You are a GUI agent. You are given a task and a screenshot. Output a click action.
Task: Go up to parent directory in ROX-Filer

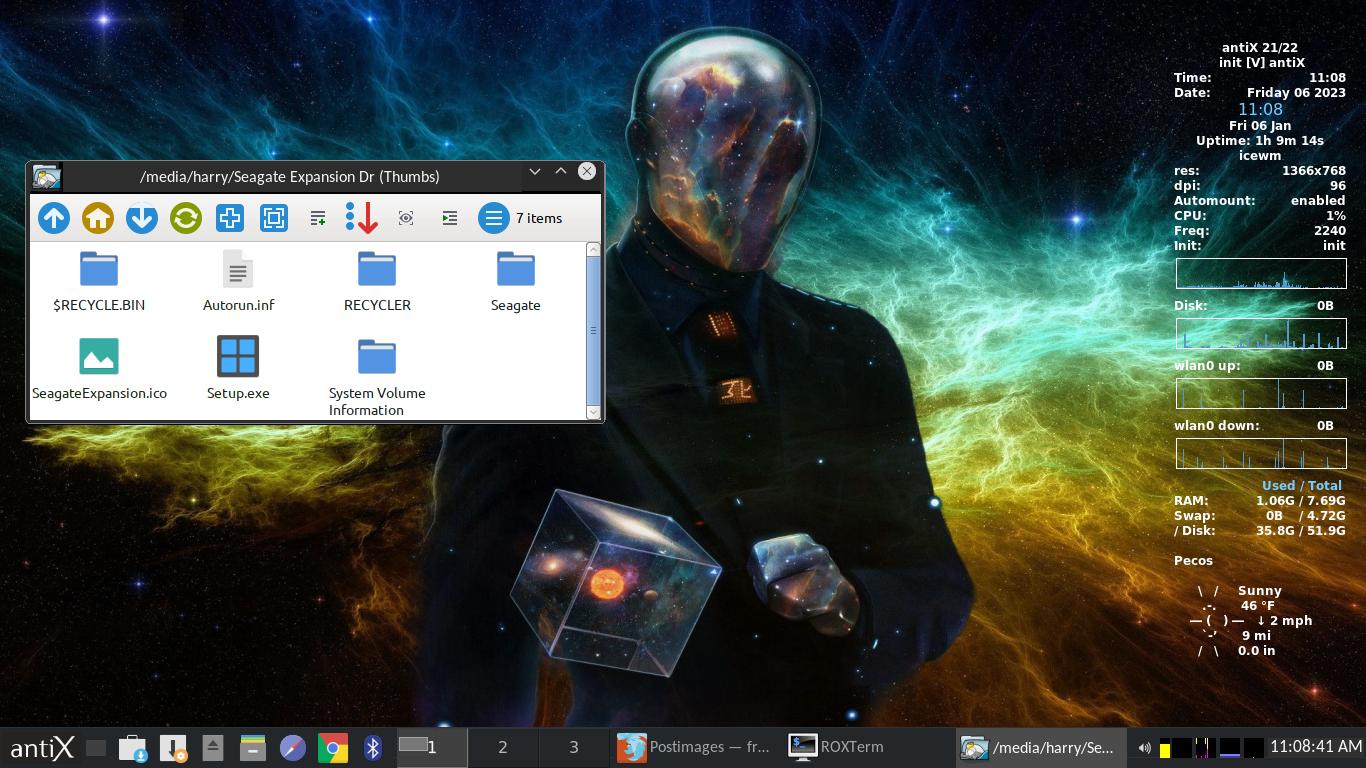point(54,218)
